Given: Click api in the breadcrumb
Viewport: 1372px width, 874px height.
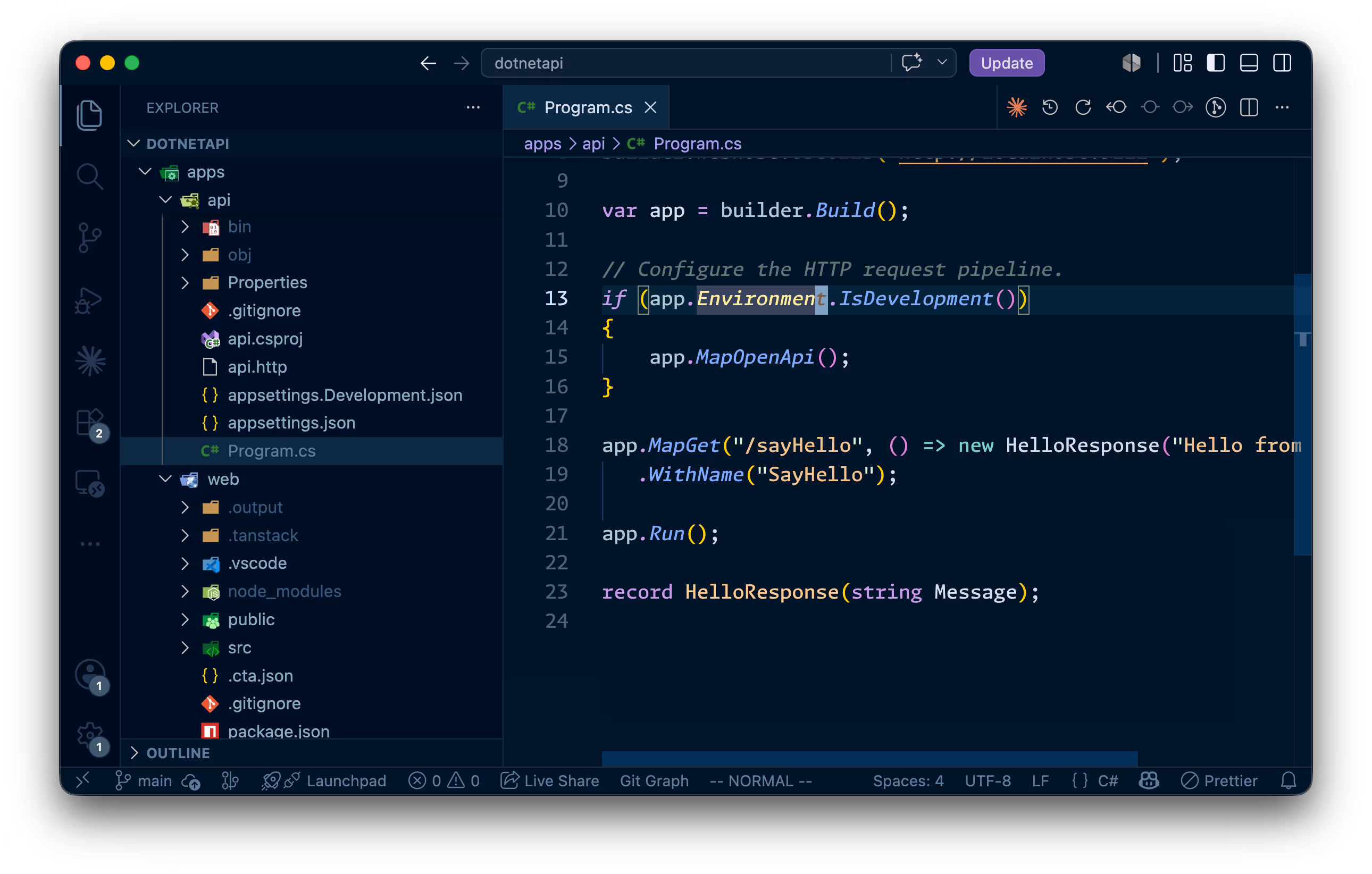Looking at the screenshot, I should tap(593, 144).
